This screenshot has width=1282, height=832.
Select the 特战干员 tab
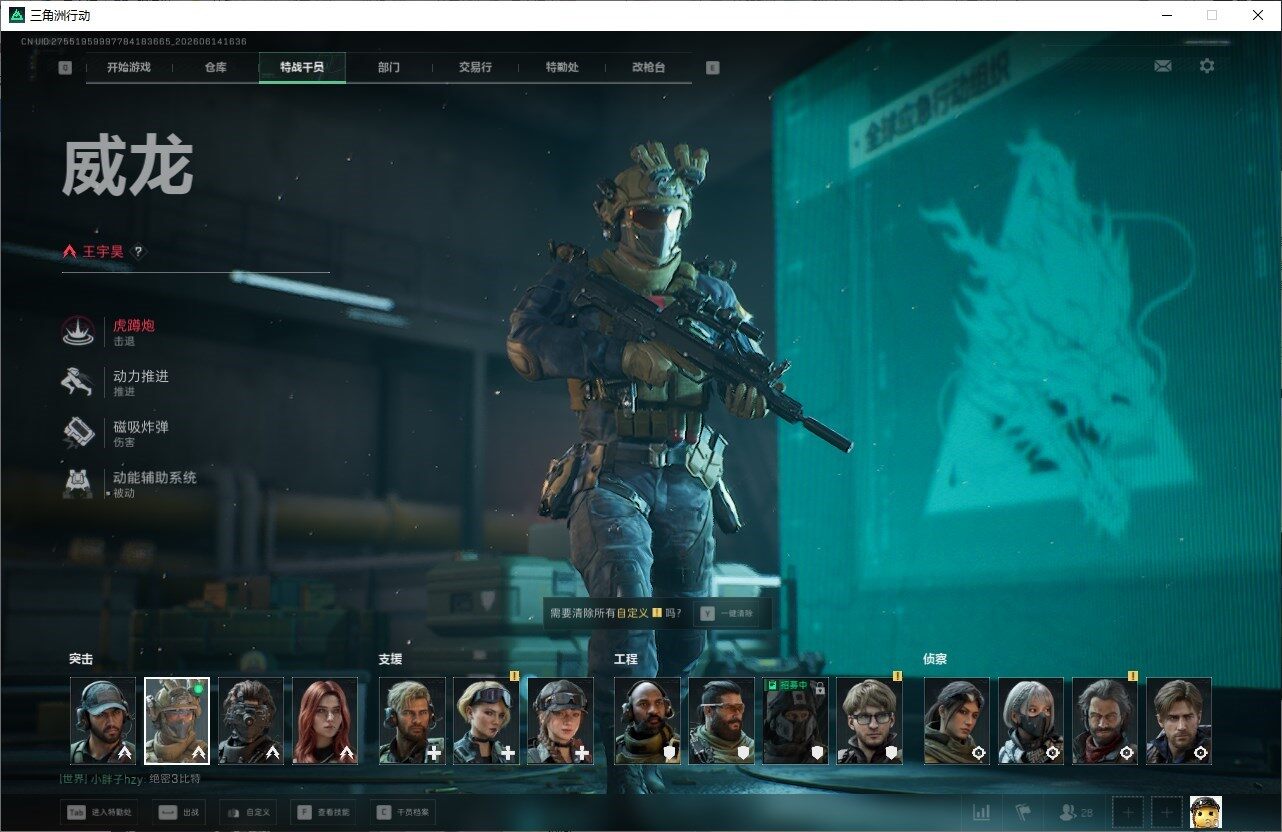coord(302,67)
